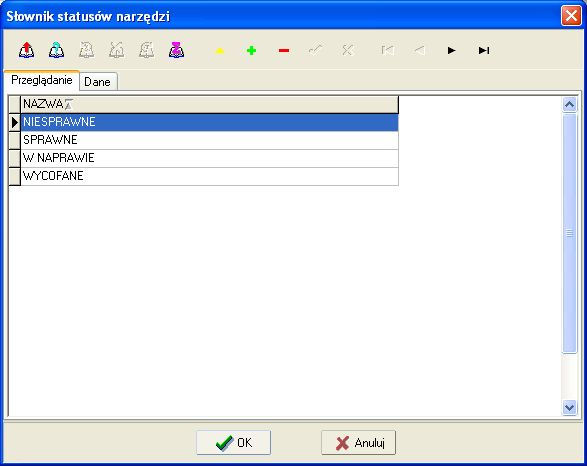Add a new record with green plus
The width and height of the screenshot is (587, 466).
tap(252, 51)
